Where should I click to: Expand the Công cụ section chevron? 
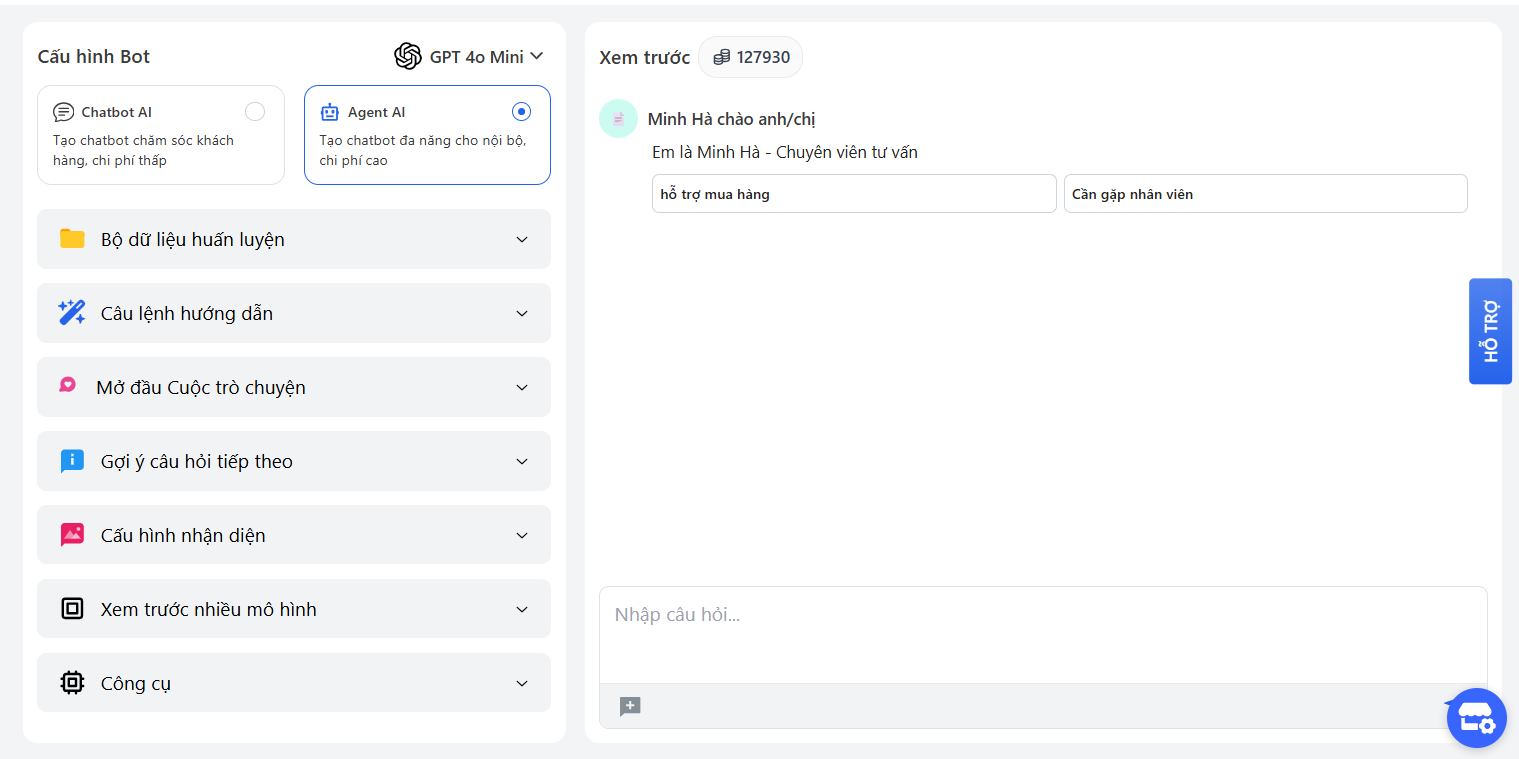click(x=521, y=683)
